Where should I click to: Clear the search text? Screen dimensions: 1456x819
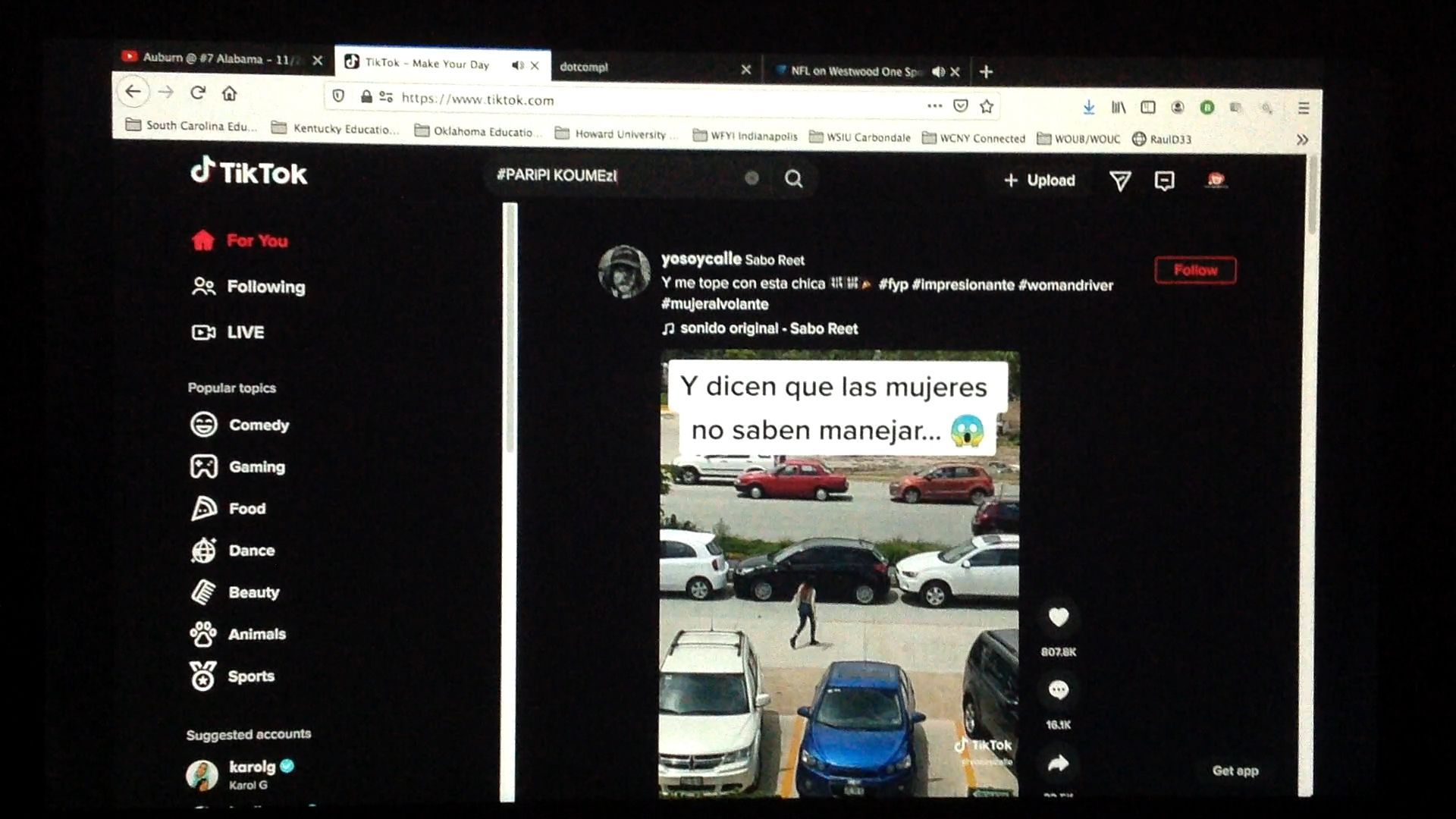click(752, 178)
